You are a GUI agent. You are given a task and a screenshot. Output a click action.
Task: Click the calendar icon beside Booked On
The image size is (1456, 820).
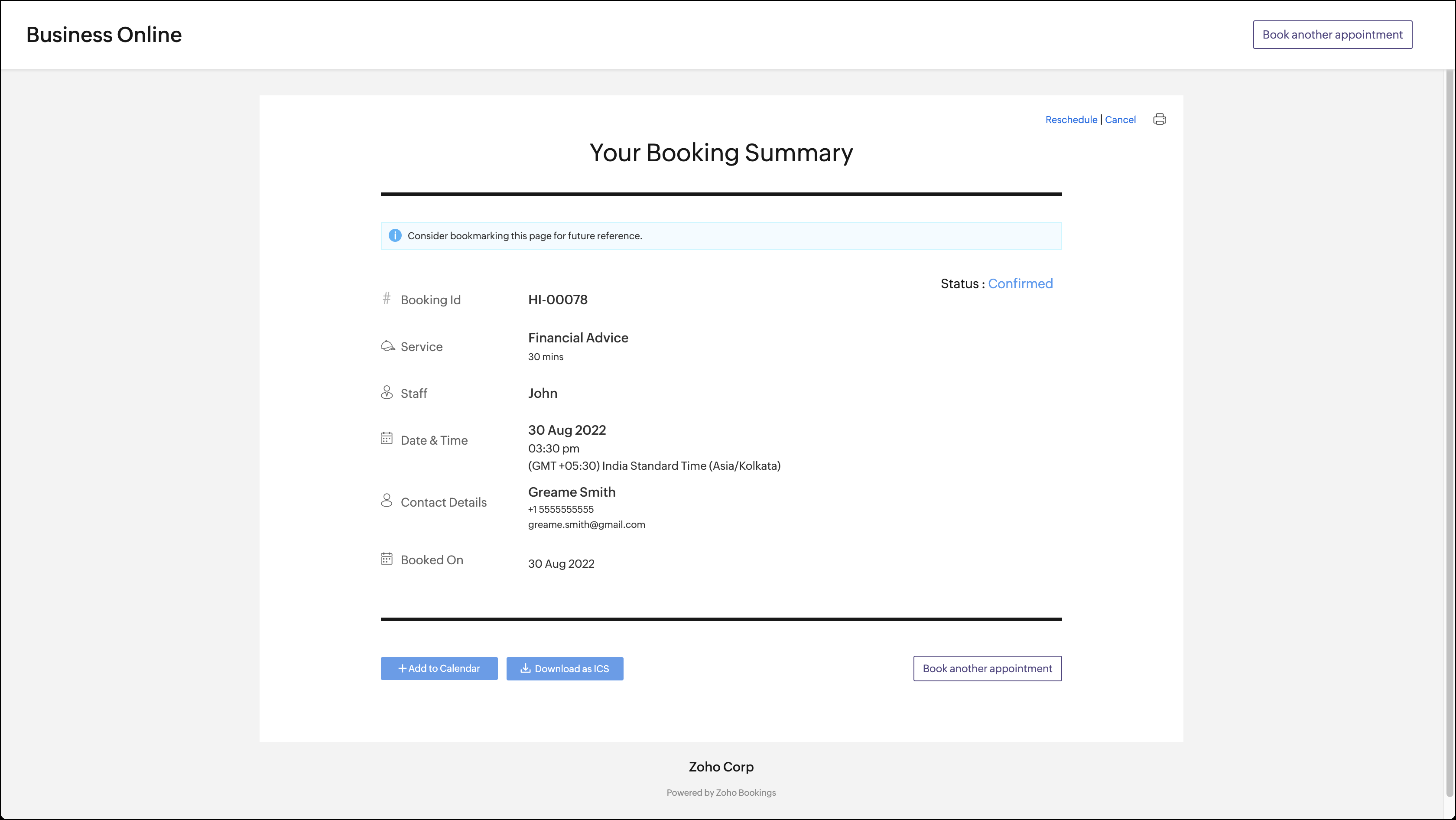point(387,559)
